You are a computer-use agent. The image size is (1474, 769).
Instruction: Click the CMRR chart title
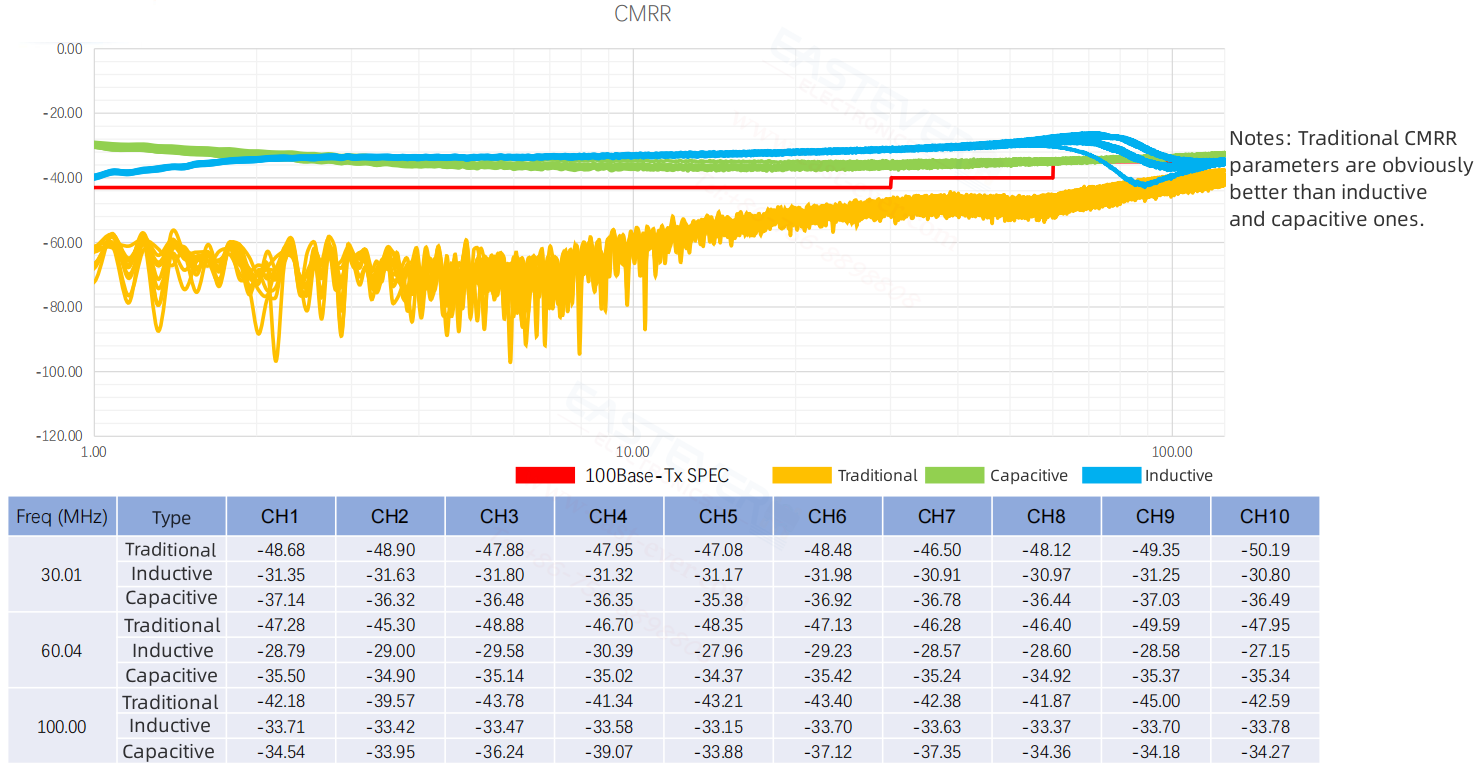tap(643, 14)
